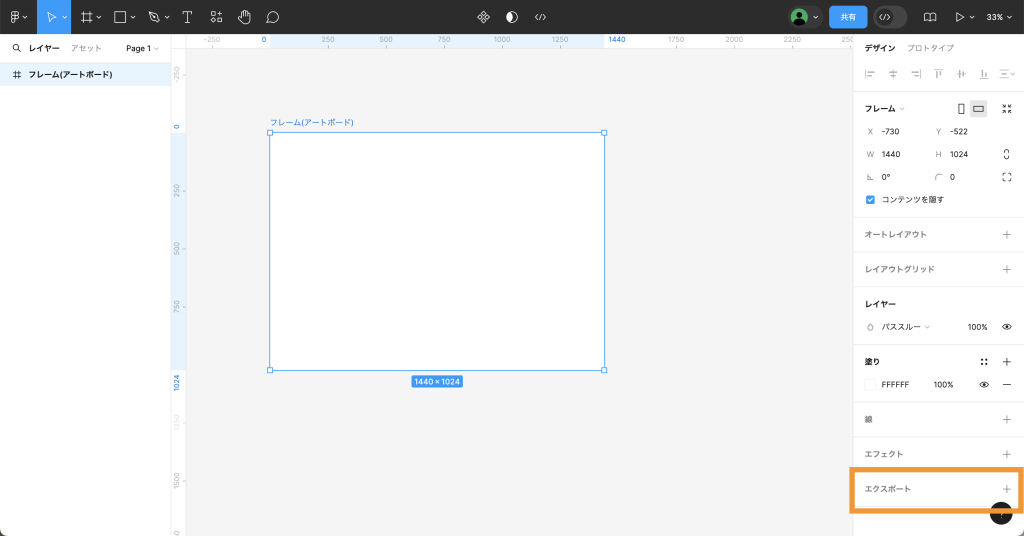Add auto layout with plus icon
The height and width of the screenshot is (536, 1024).
coord(1006,234)
